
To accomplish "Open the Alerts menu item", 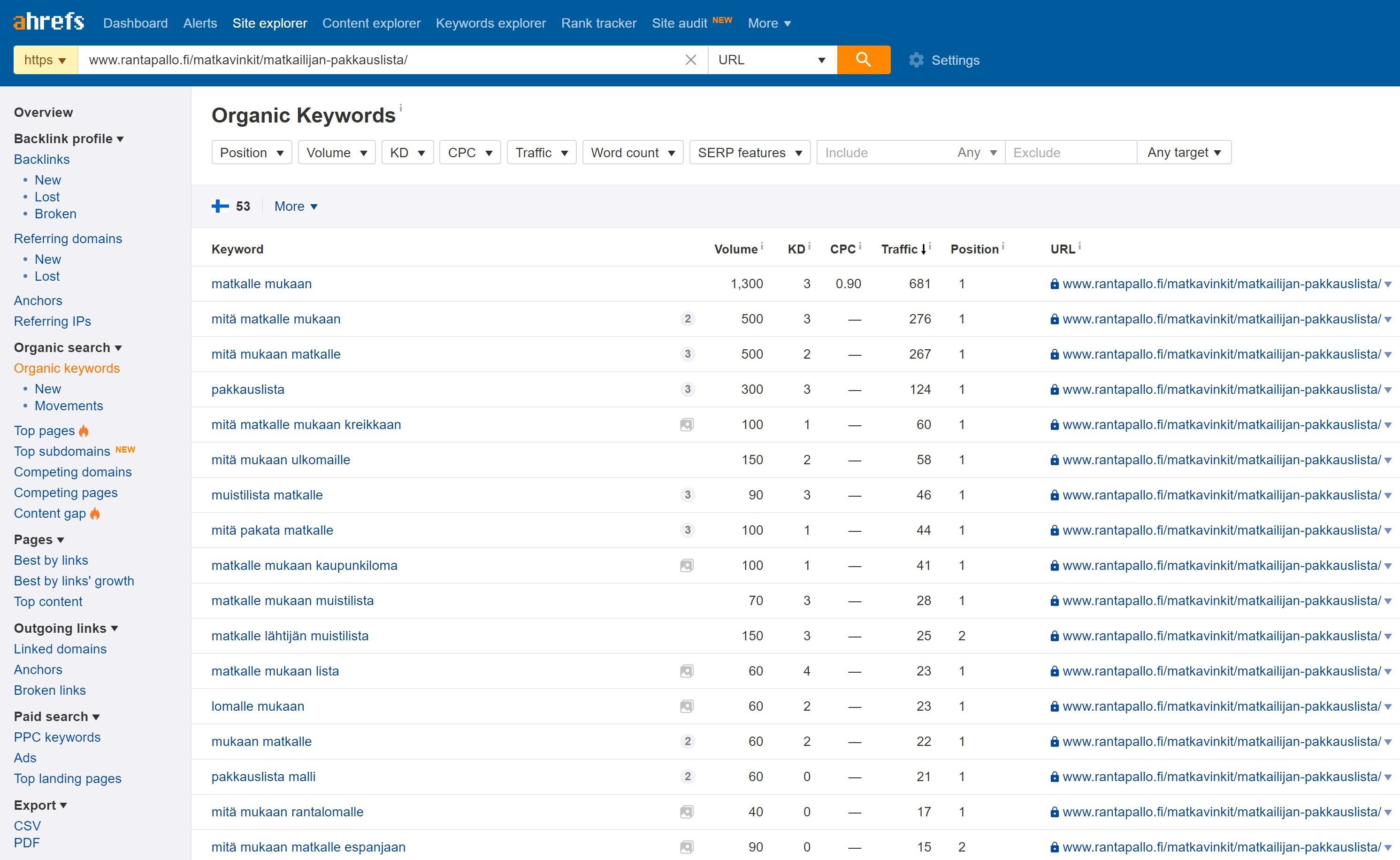I will pyautogui.click(x=200, y=23).
